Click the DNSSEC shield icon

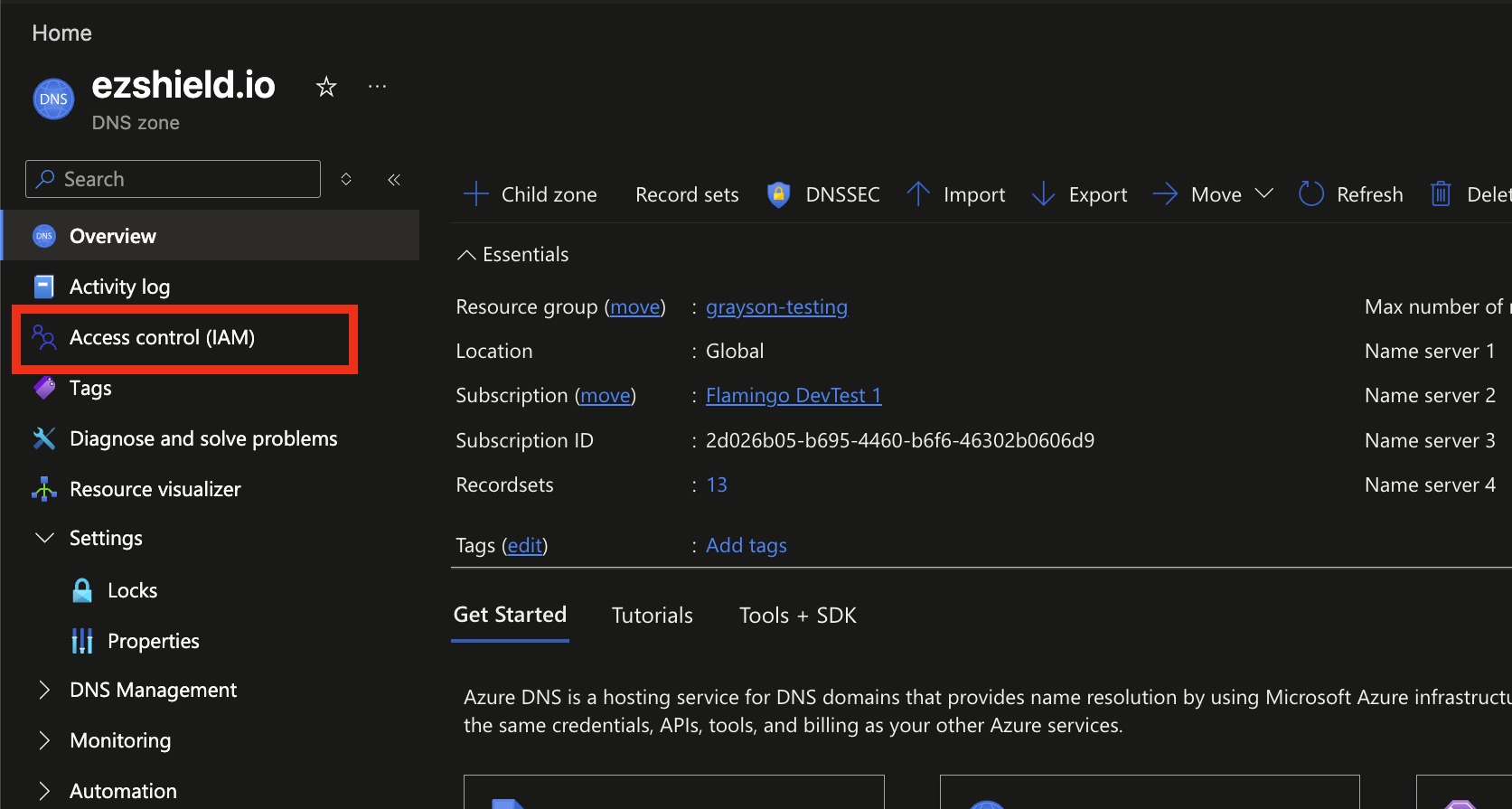click(x=778, y=194)
